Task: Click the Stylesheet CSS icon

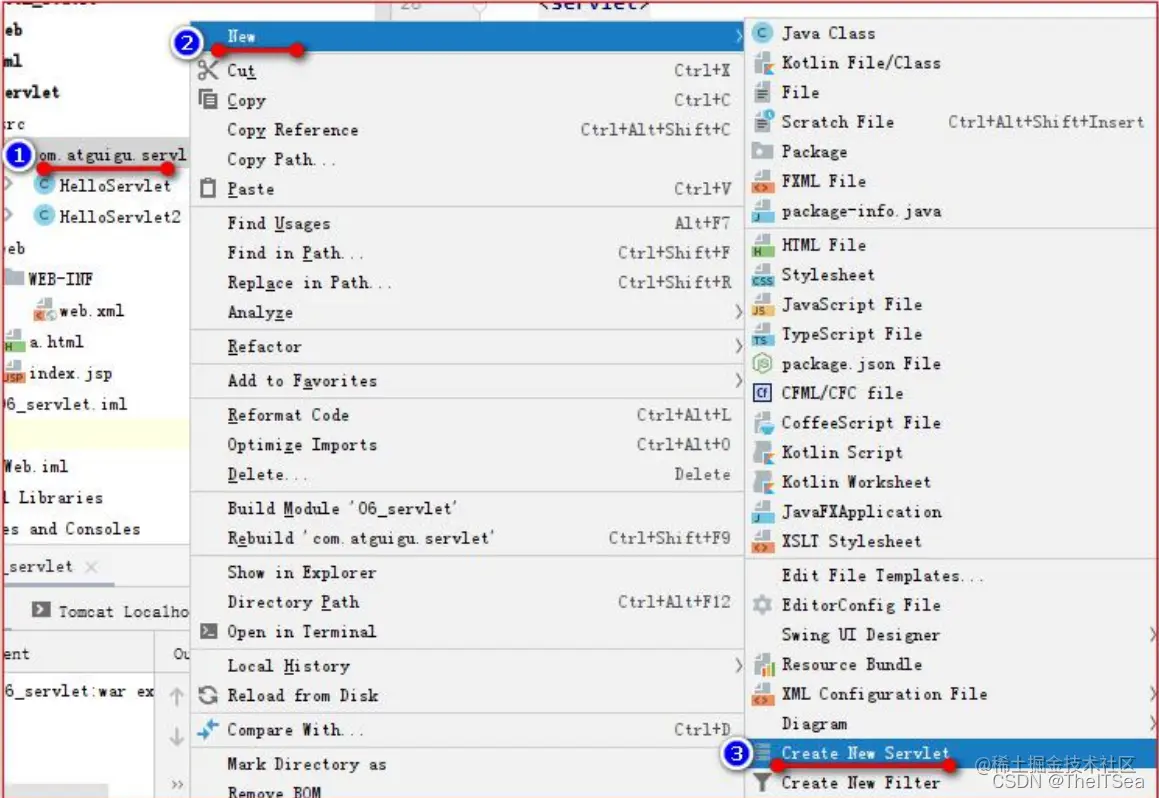Action: pos(762,275)
